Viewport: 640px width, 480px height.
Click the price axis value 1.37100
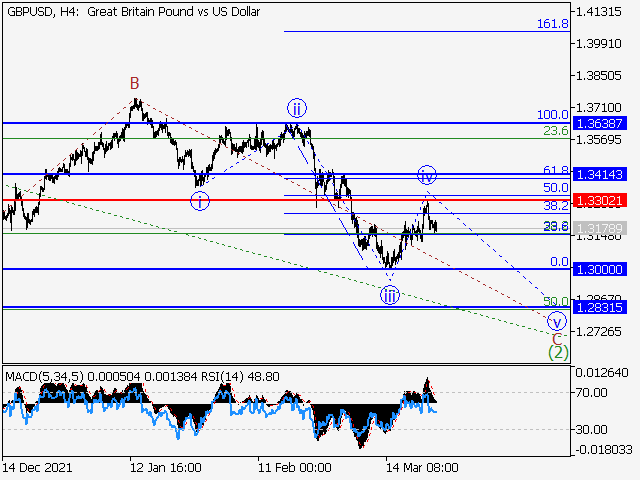coord(598,108)
